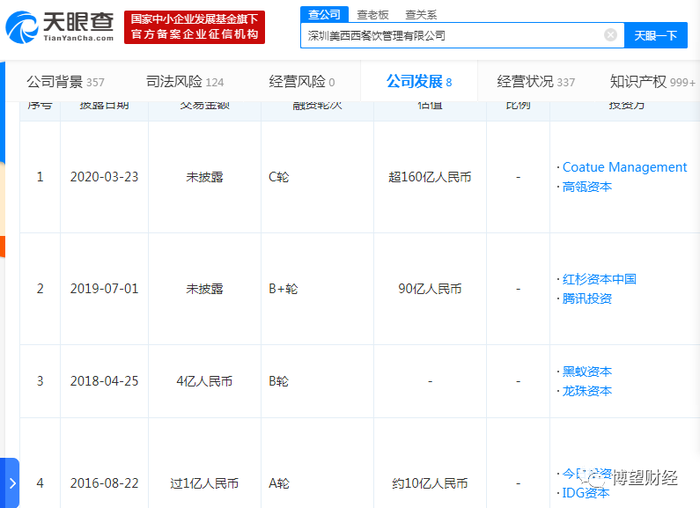Switch to the 查老板 search tab

click(x=373, y=15)
